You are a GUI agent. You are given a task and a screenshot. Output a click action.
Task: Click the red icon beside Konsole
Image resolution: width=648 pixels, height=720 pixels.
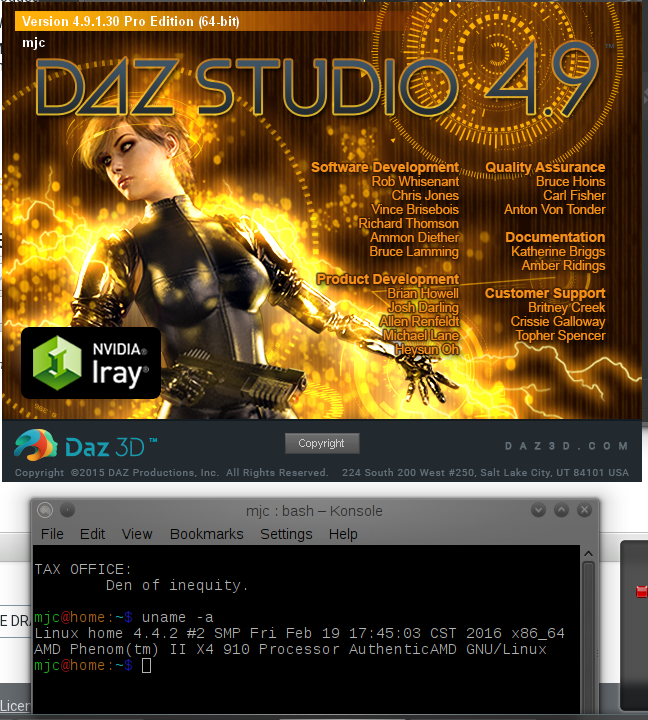(641, 591)
